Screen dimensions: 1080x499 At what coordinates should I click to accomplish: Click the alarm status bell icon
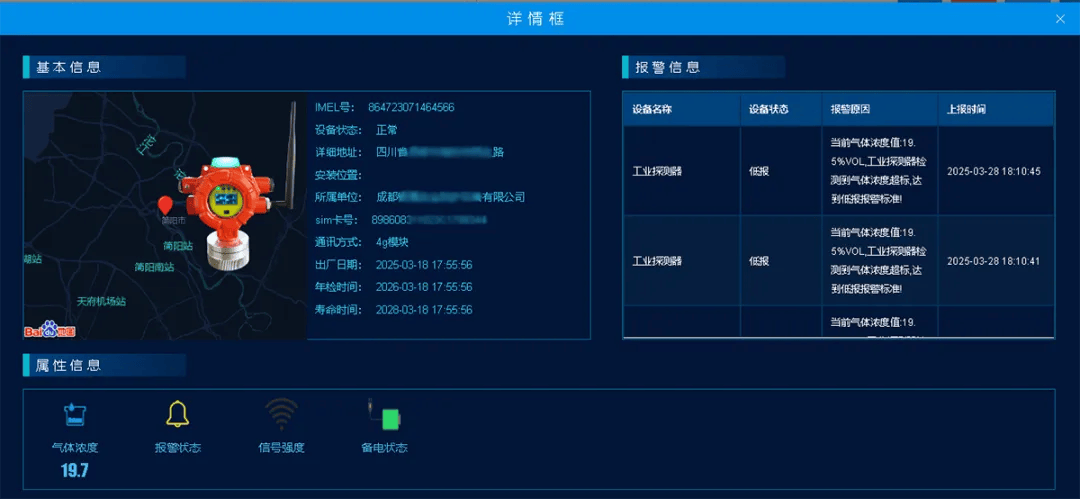[177, 414]
